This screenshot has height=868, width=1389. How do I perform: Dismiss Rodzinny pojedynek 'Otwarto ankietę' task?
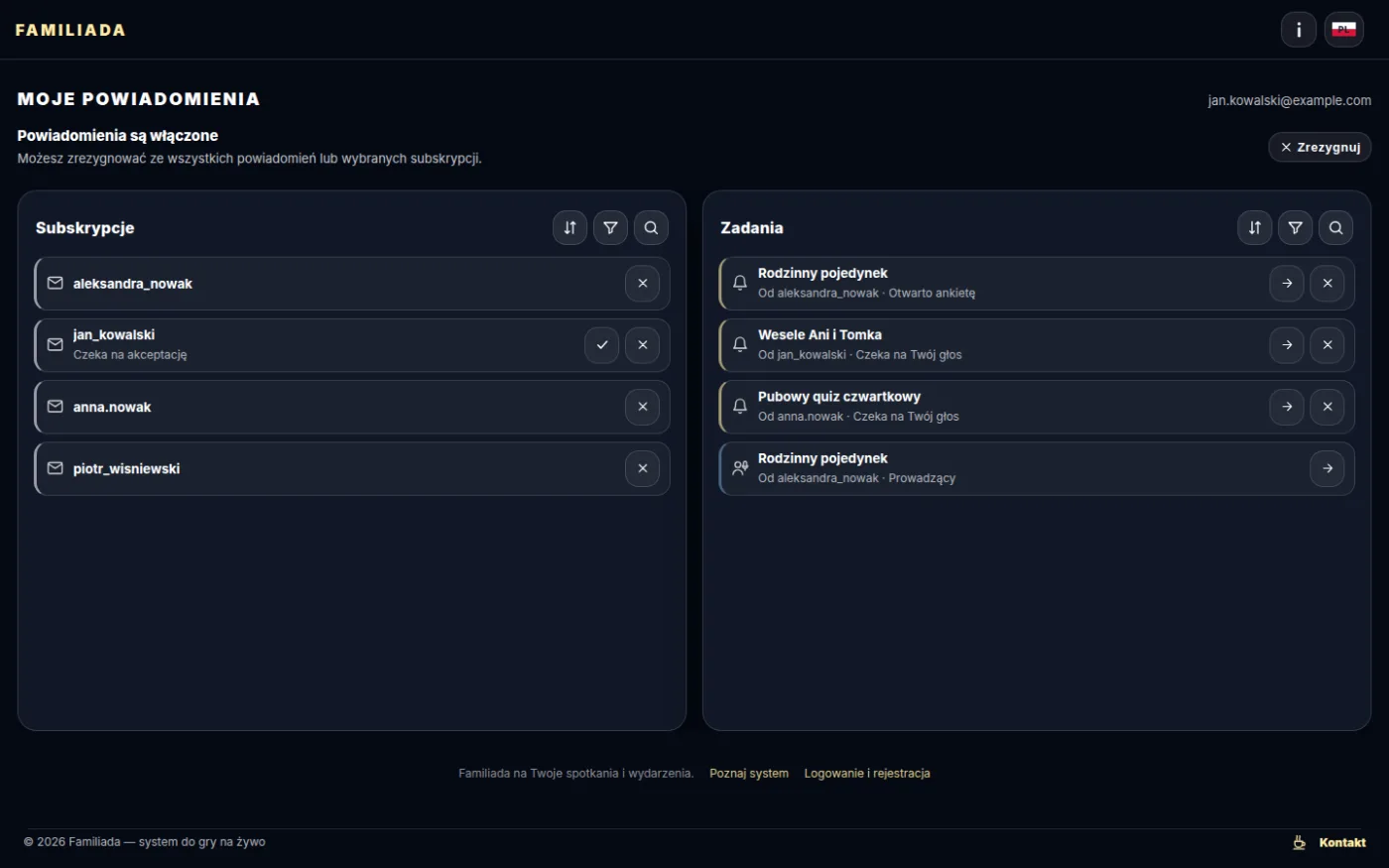pos(1327,284)
